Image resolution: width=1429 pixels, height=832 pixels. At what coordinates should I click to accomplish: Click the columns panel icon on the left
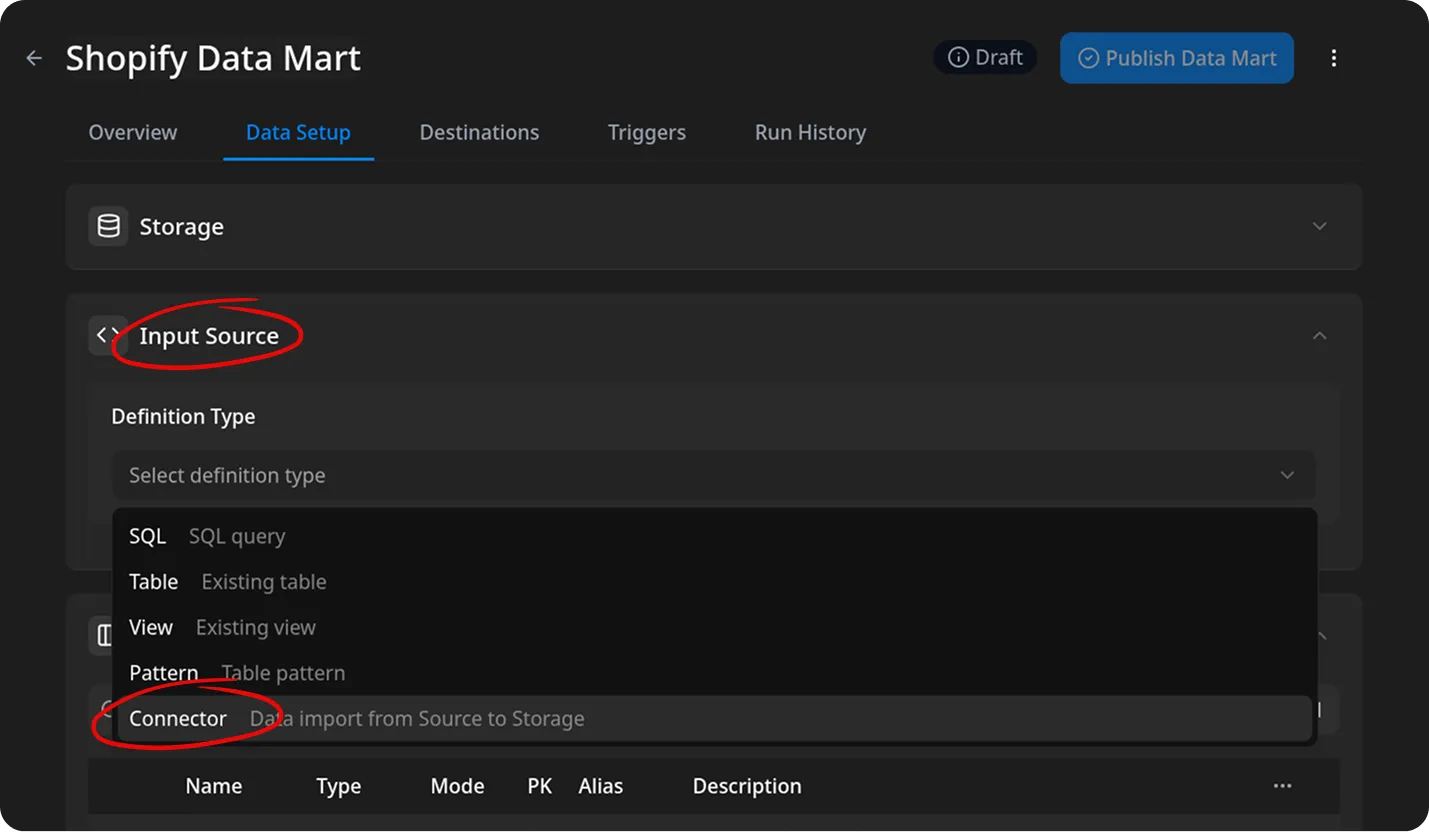click(x=104, y=635)
